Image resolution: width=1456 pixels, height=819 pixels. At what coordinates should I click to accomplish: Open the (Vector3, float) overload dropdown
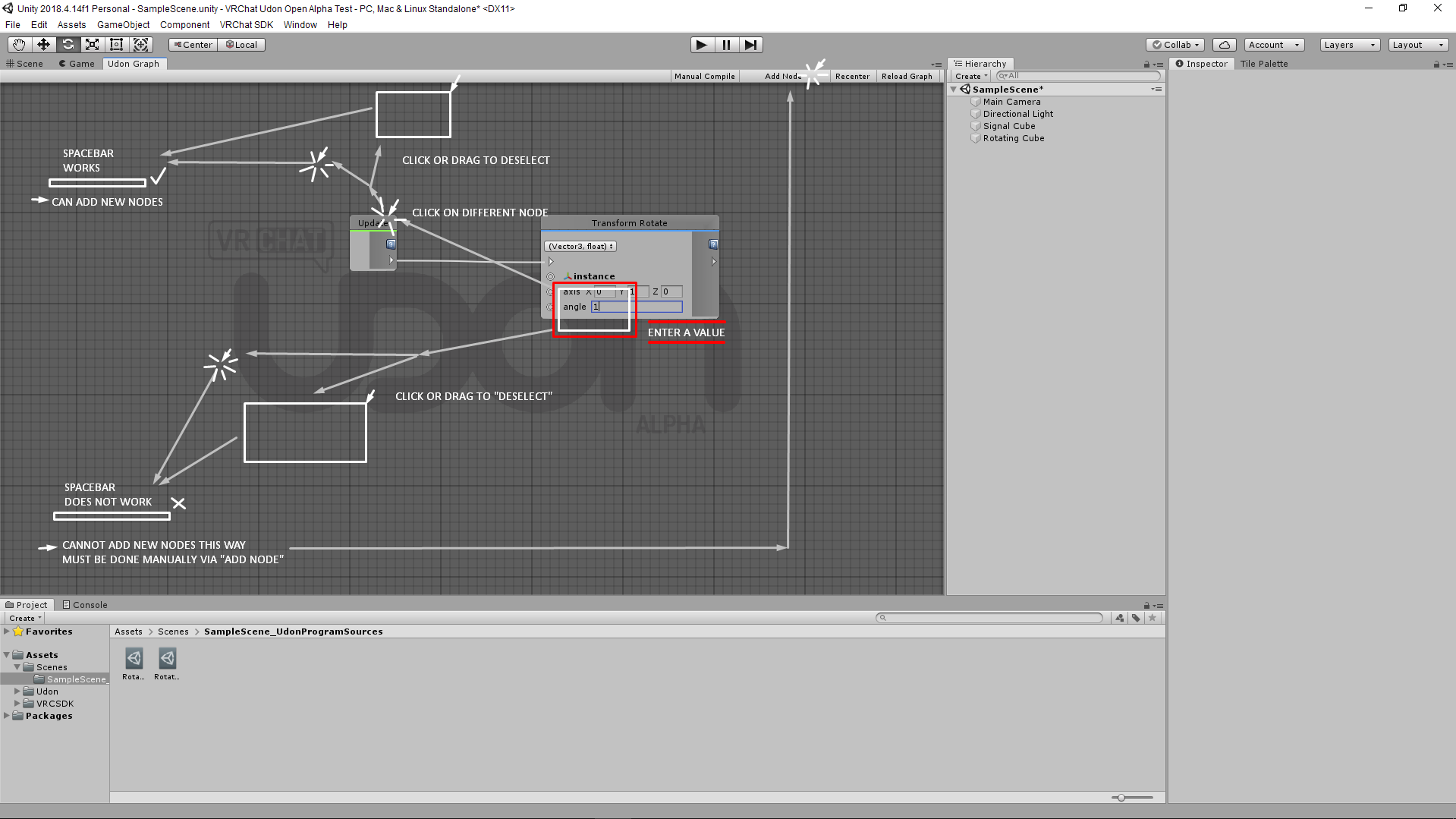[x=580, y=246]
